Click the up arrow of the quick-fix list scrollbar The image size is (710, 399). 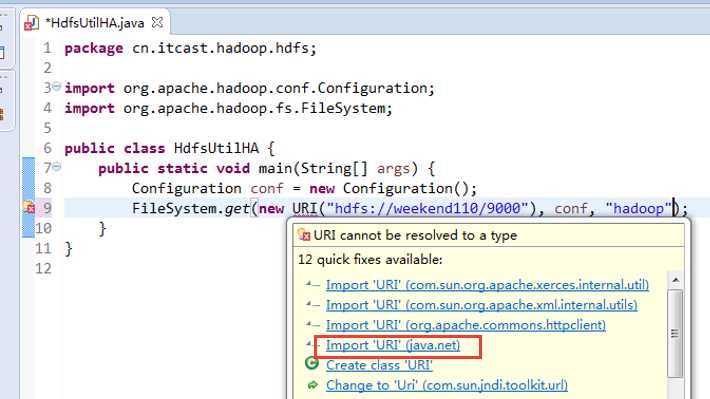click(675, 280)
